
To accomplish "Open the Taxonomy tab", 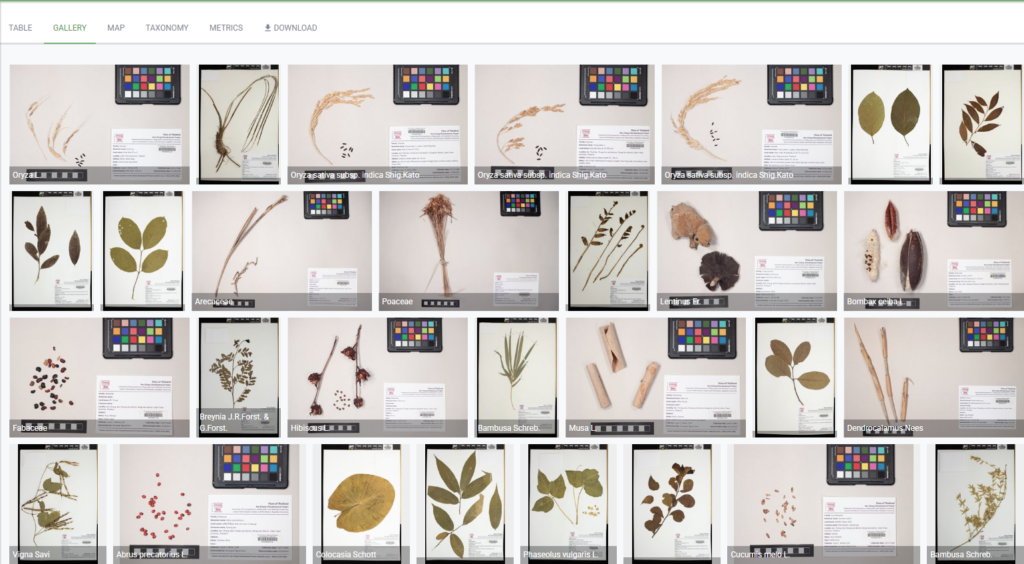I will point(167,27).
